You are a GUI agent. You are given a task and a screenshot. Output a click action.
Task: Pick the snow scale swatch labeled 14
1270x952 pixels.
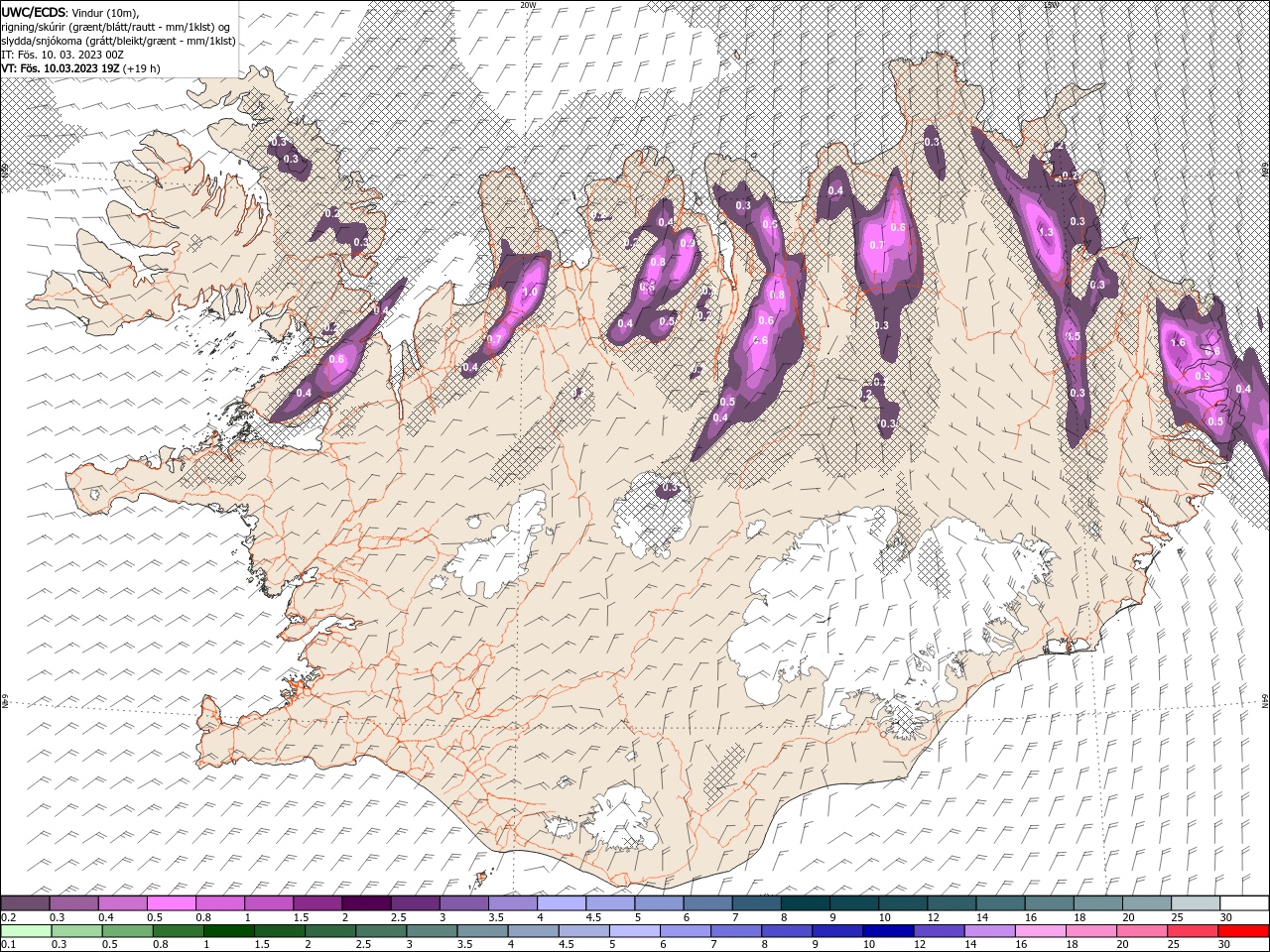coord(999,903)
